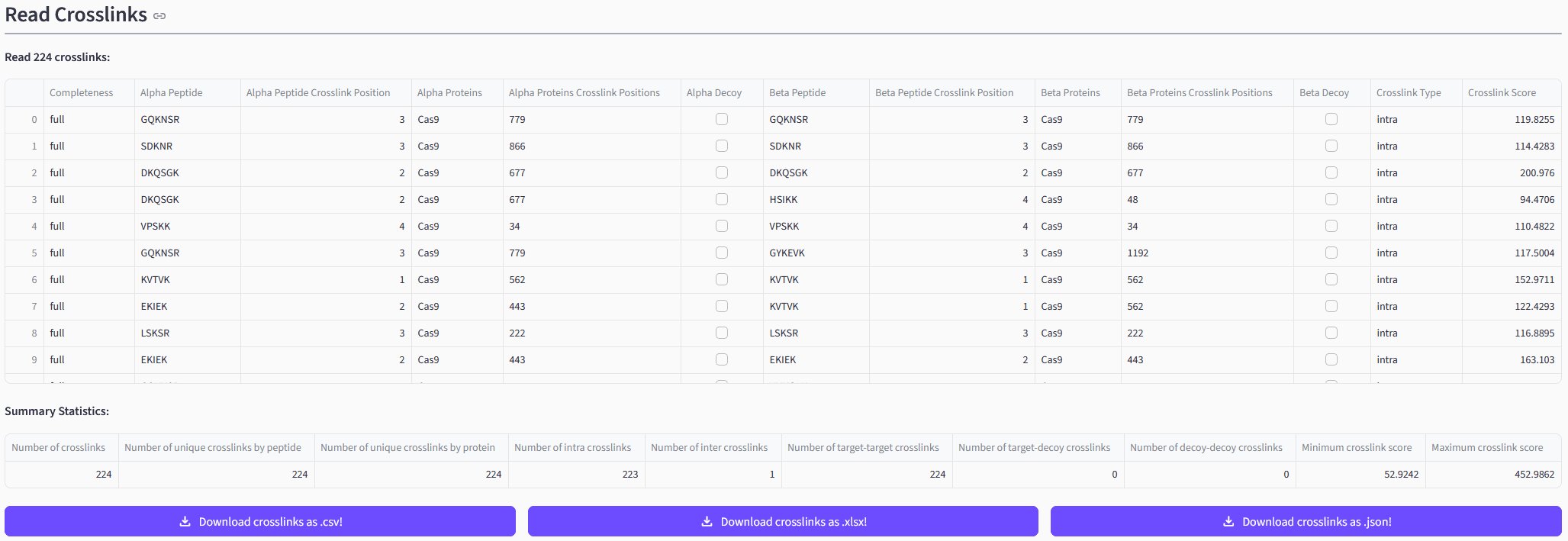This screenshot has height=541, width=1568.
Task: Click the download icon on the .csv button
Action: pos(185,522)
